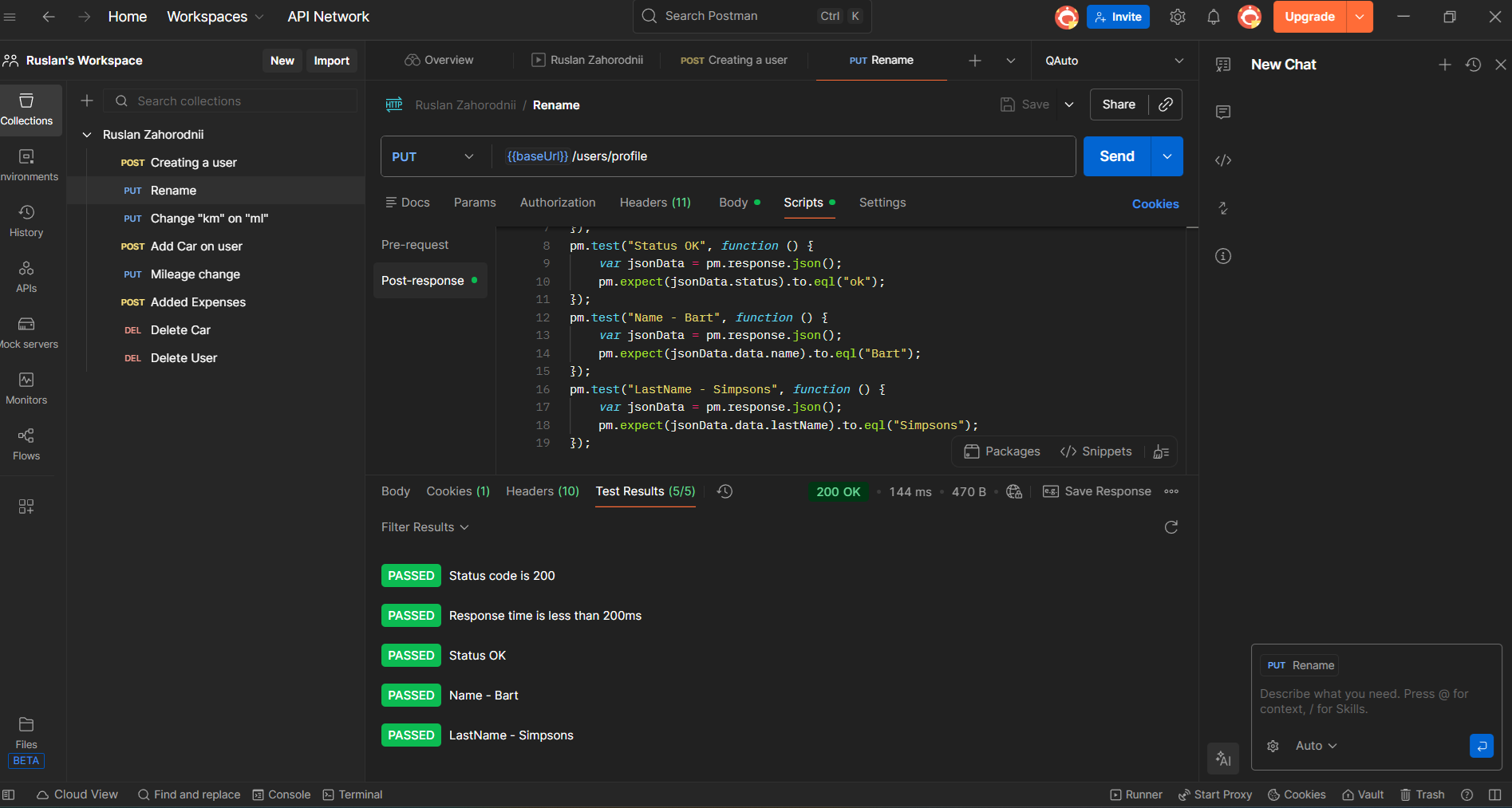
Task: Click the blue Send button
Action: (1116, 156)
